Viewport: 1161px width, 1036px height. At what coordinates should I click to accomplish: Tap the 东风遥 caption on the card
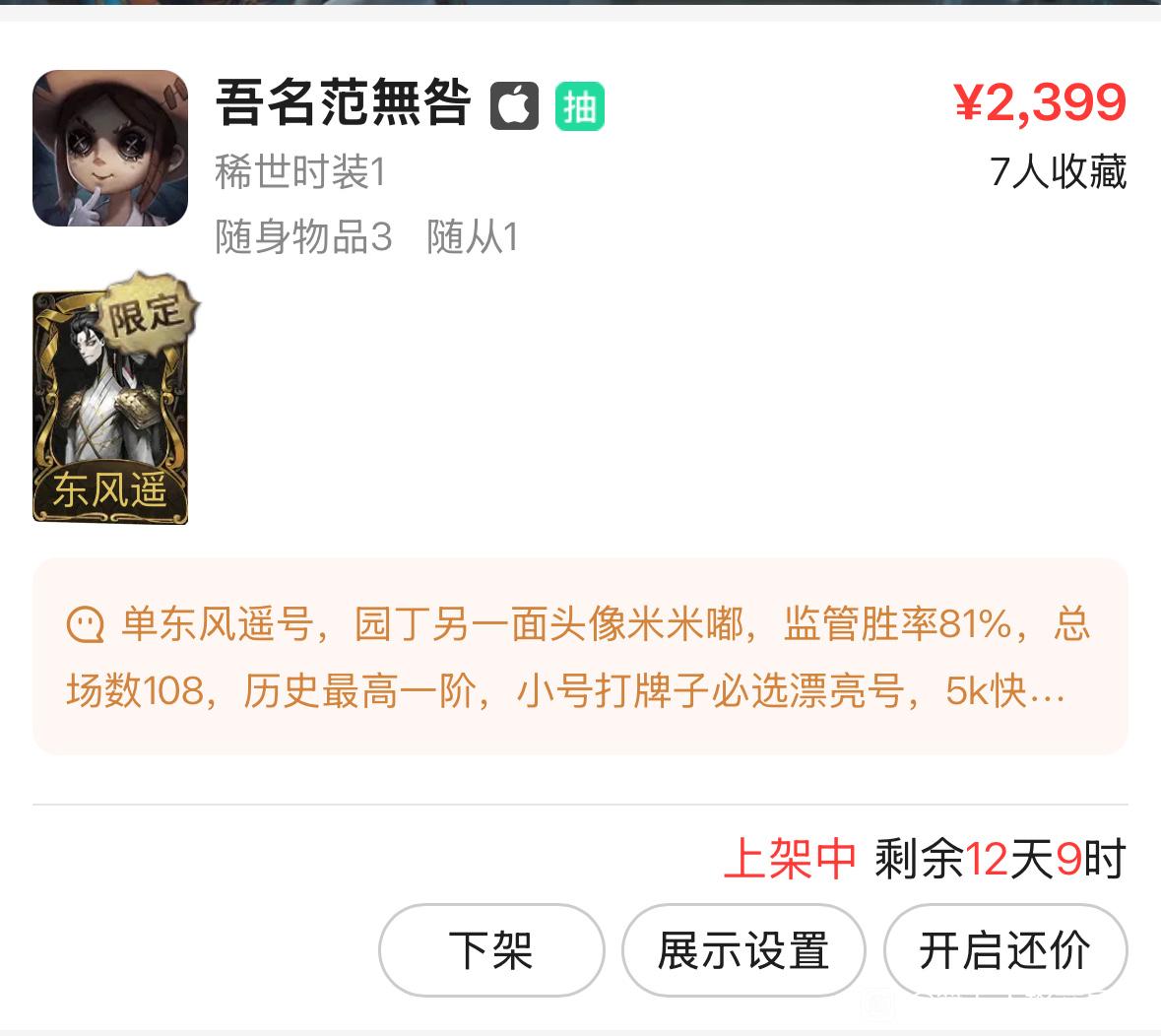point(109,490)
